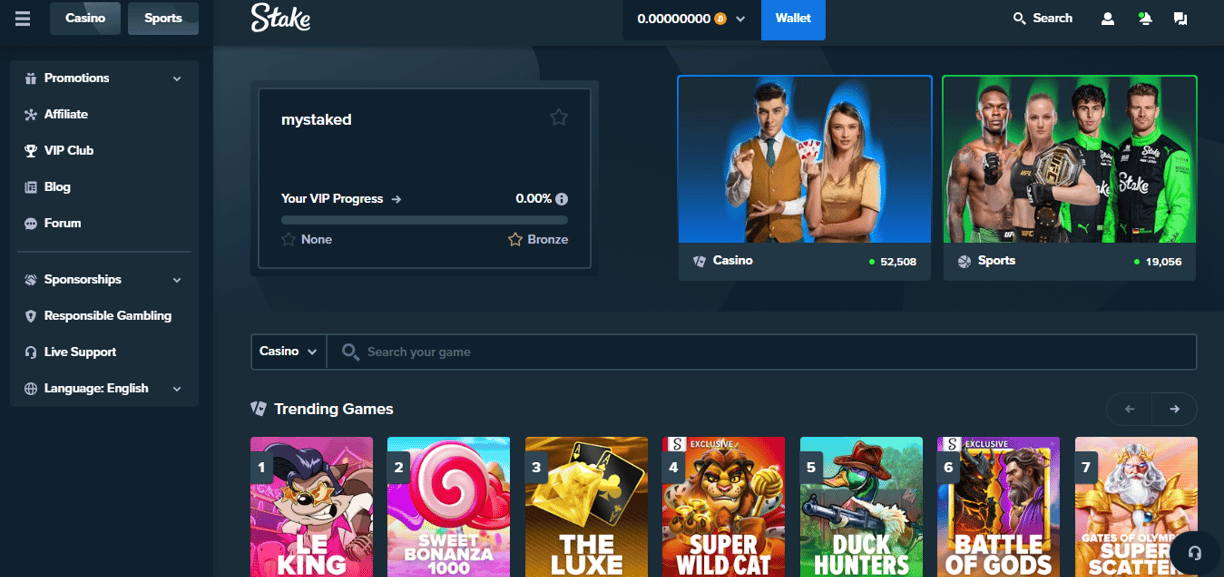Click the Sponsorships handshake icon

tap(31, 280)
